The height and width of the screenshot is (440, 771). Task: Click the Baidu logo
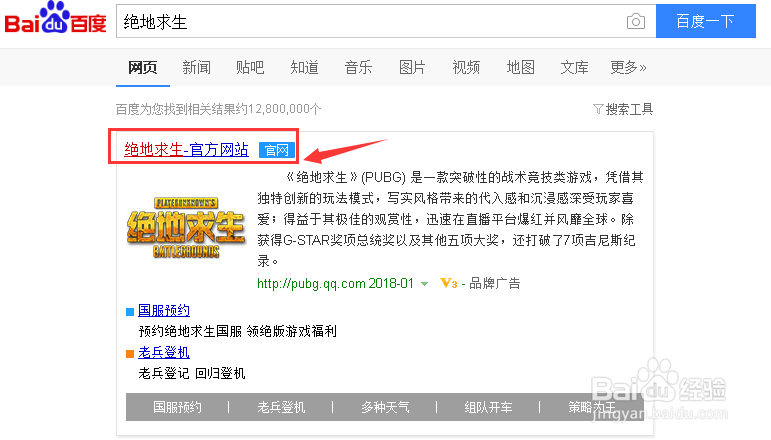[x=56, y=18]
